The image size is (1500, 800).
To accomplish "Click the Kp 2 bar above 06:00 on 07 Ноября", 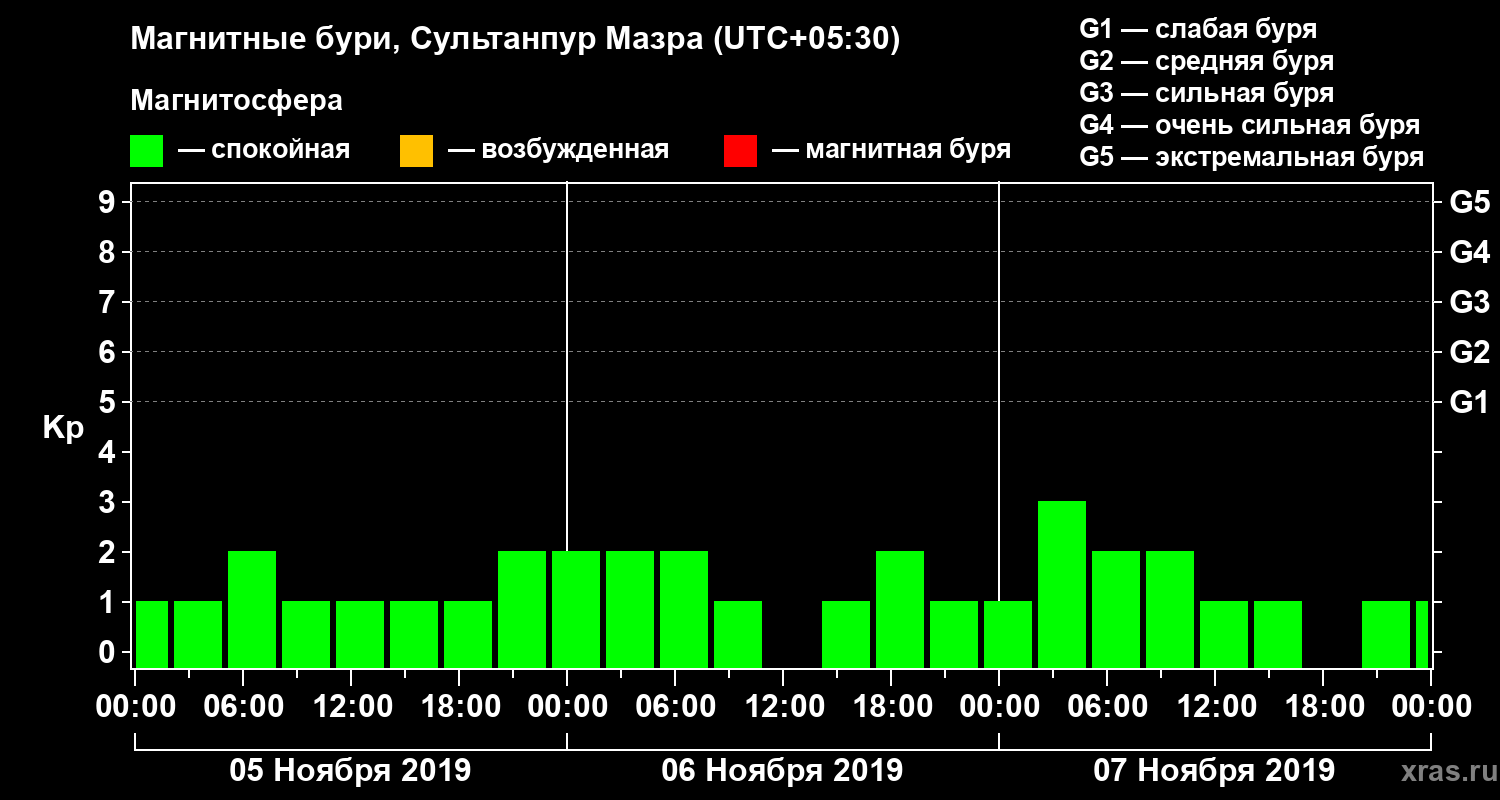I will click(x=1116, y=609).
